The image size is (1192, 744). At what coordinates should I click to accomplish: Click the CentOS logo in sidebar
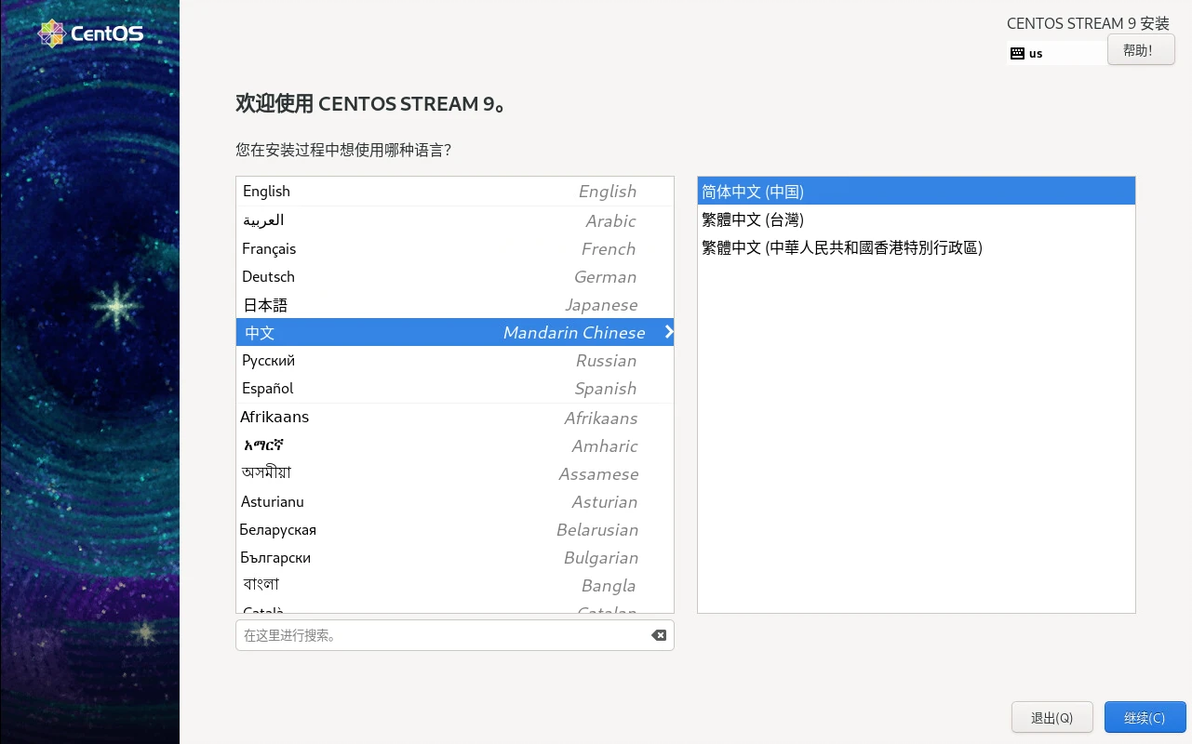pyautogui.click(x=90, y=33)
